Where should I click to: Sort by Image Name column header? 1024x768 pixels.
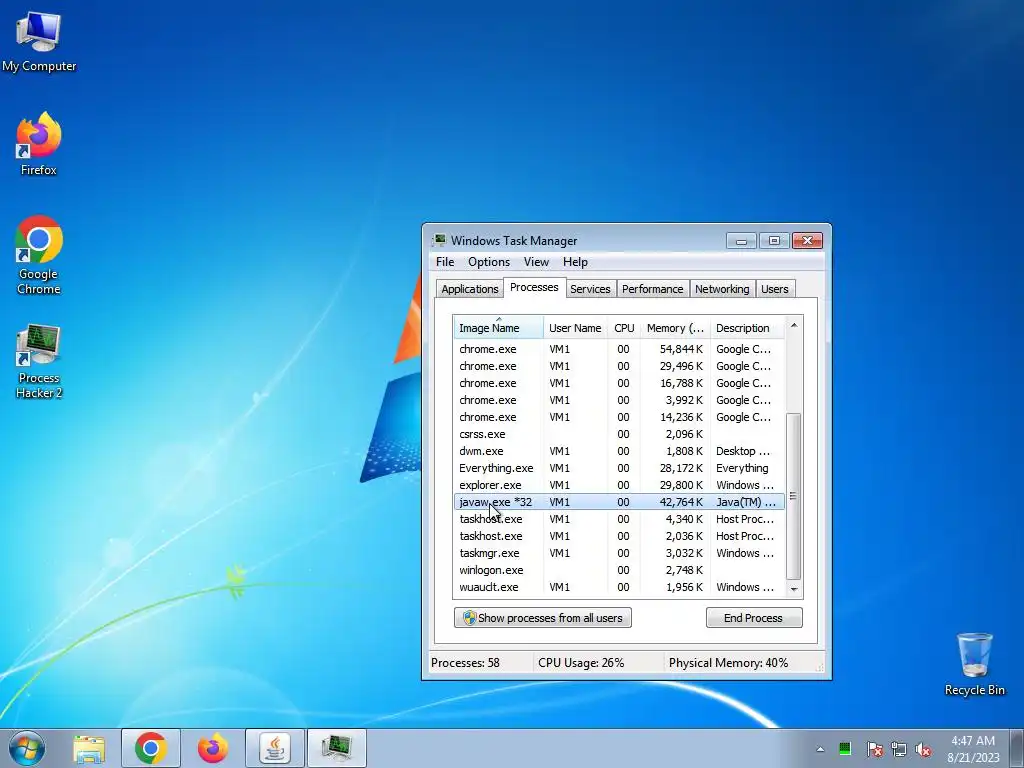point(498,328)
